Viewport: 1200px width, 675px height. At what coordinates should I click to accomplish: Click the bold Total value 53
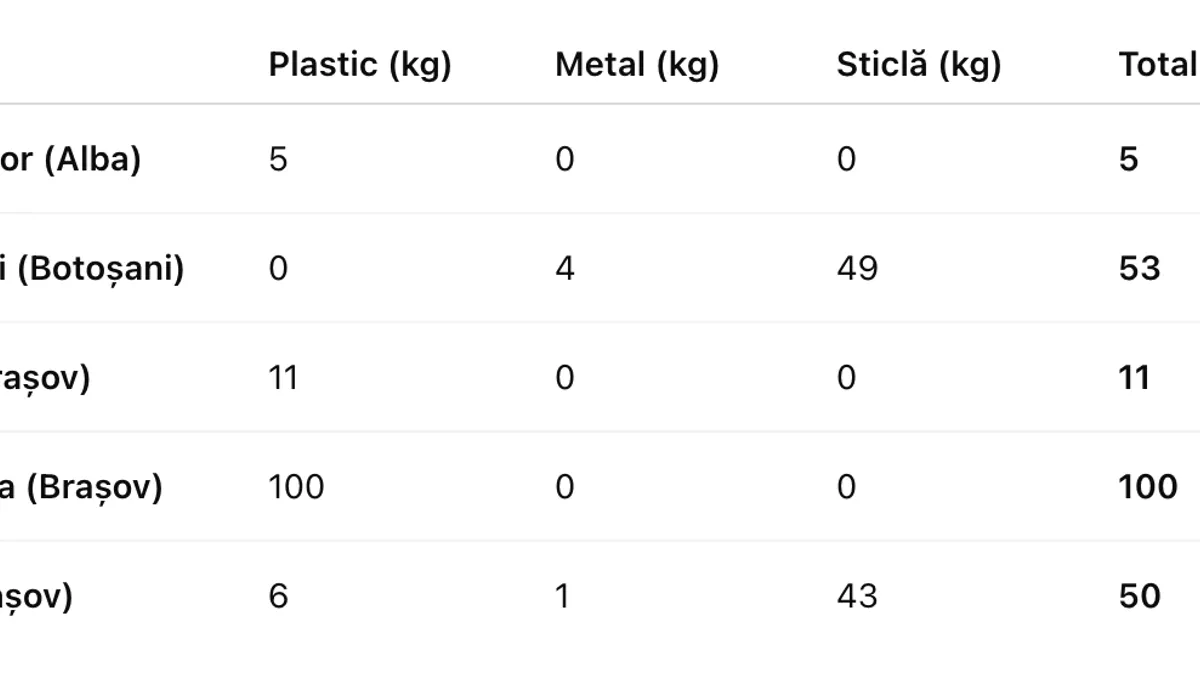point(1139,268)
